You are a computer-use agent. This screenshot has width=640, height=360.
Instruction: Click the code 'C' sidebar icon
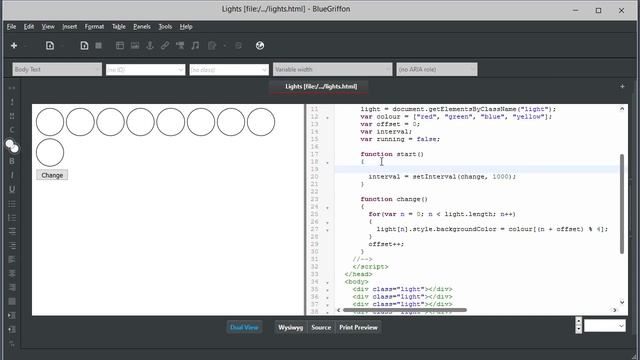tap(12, 130)
